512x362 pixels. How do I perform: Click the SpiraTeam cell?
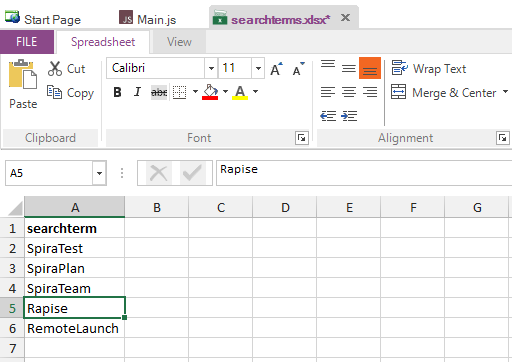tap(75, 288)
